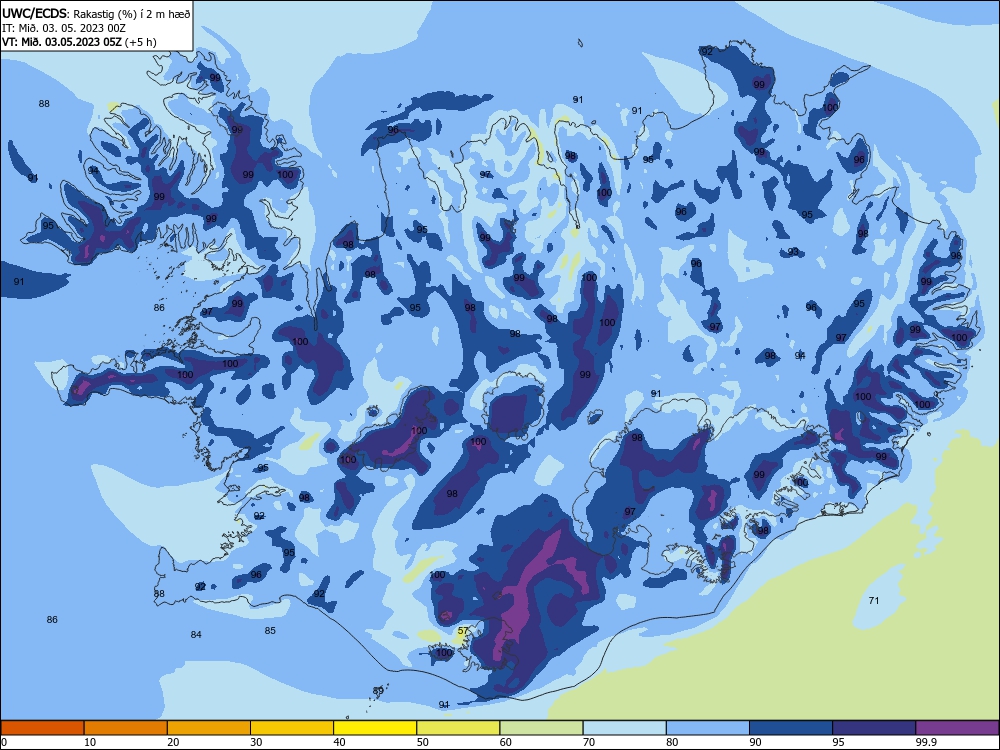Click the '85' value off the southwest coast
1000x750 pixels.
[x=270, y=630]
